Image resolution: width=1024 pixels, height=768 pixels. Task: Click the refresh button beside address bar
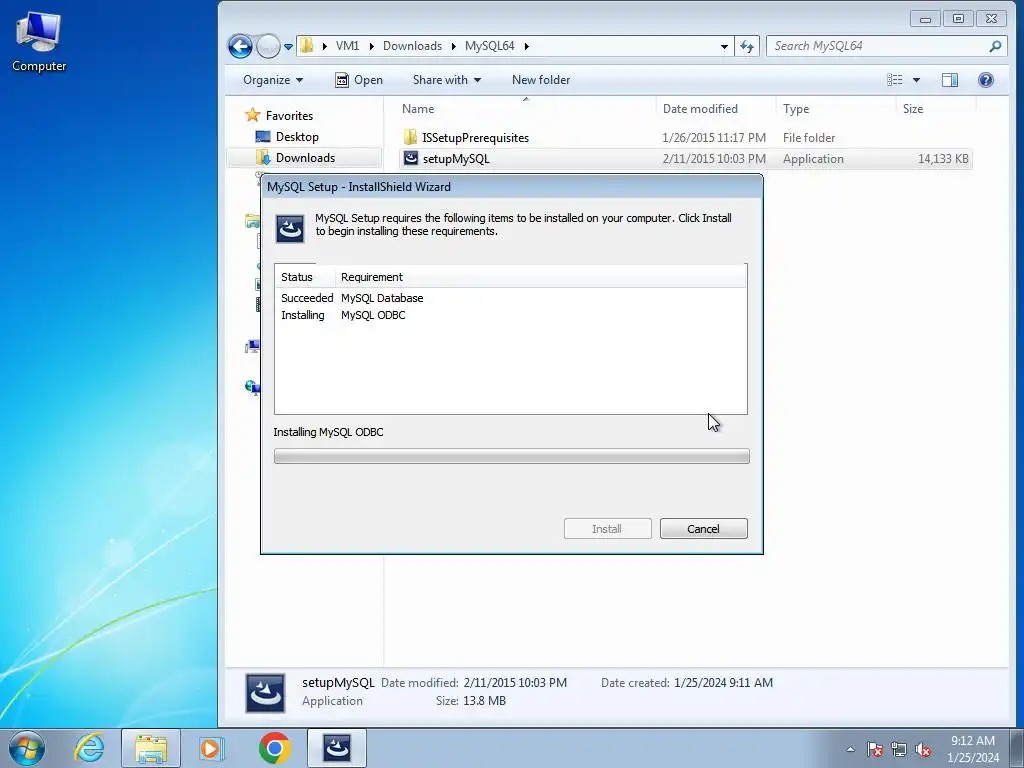coord(746,46)
